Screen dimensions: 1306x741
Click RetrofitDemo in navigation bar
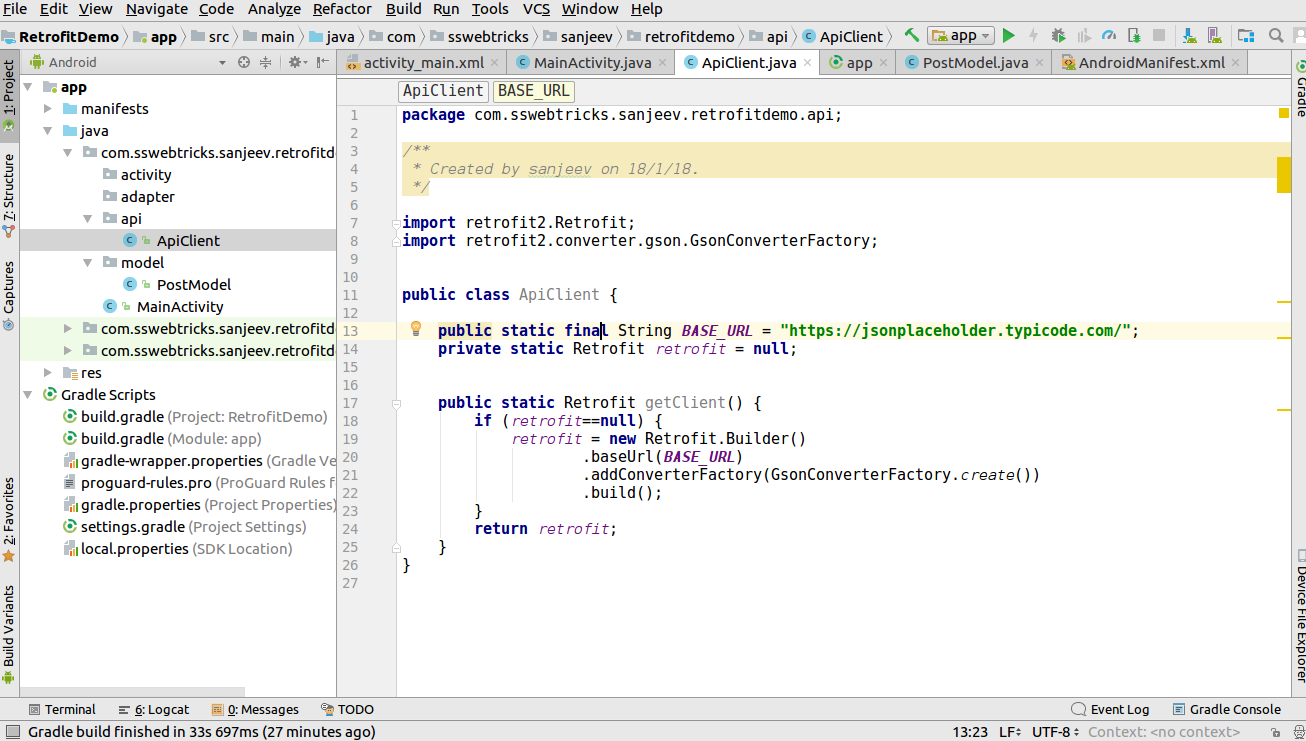[x=60, y=36]
